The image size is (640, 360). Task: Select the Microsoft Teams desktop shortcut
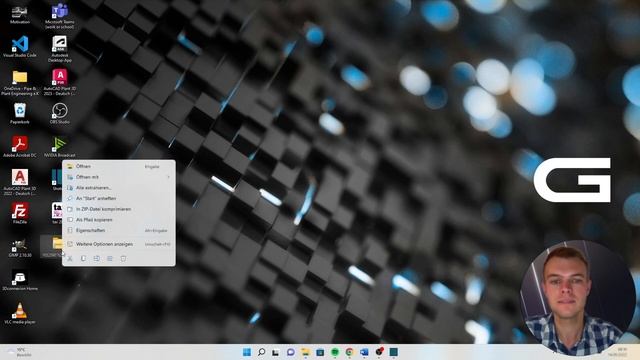coord(60,16)
